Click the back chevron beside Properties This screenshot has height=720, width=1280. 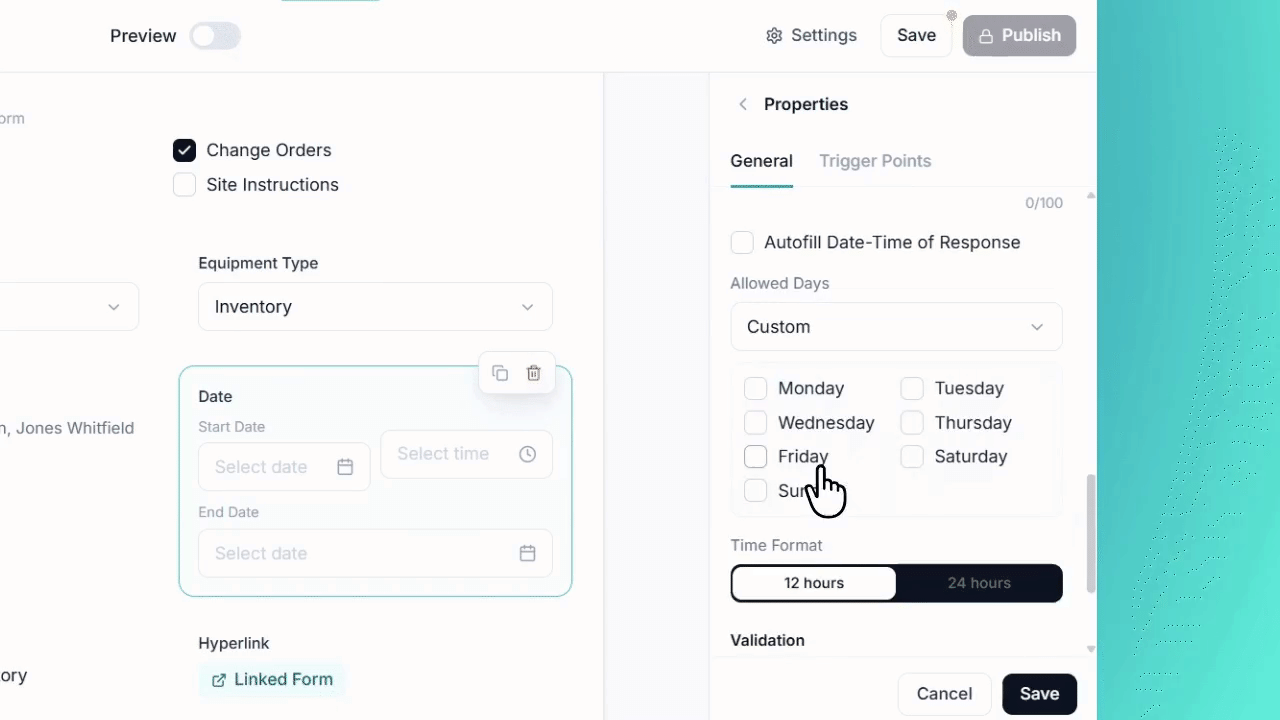tap(742, 104)
